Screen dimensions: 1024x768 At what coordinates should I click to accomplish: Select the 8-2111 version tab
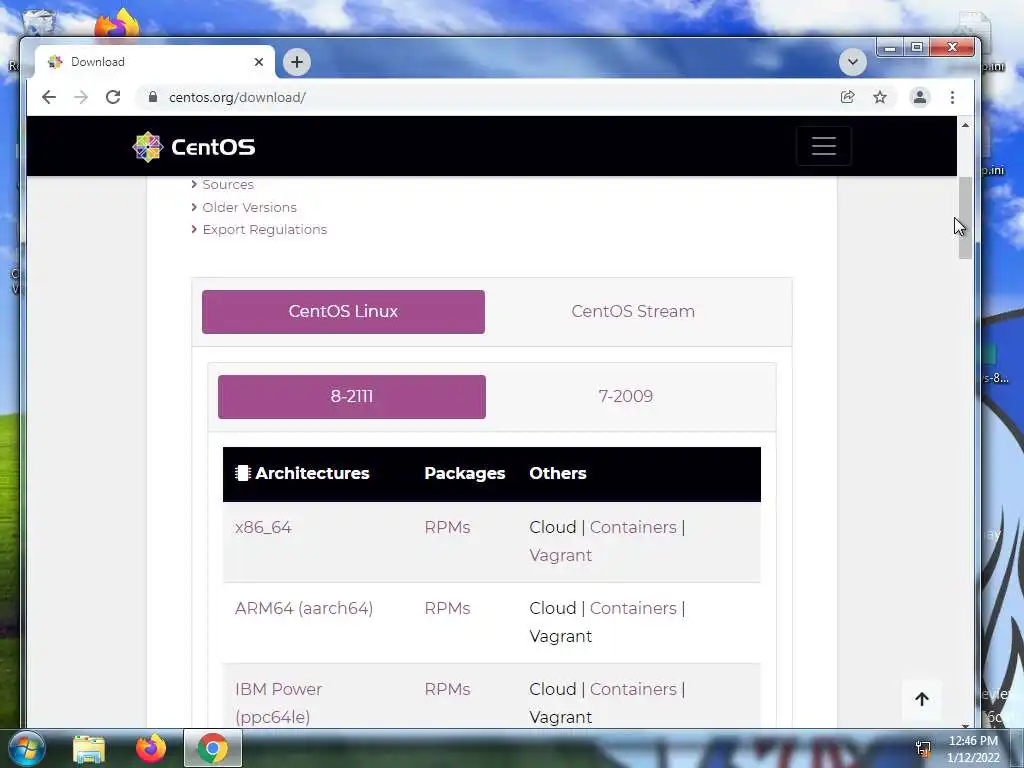(352, 396)
